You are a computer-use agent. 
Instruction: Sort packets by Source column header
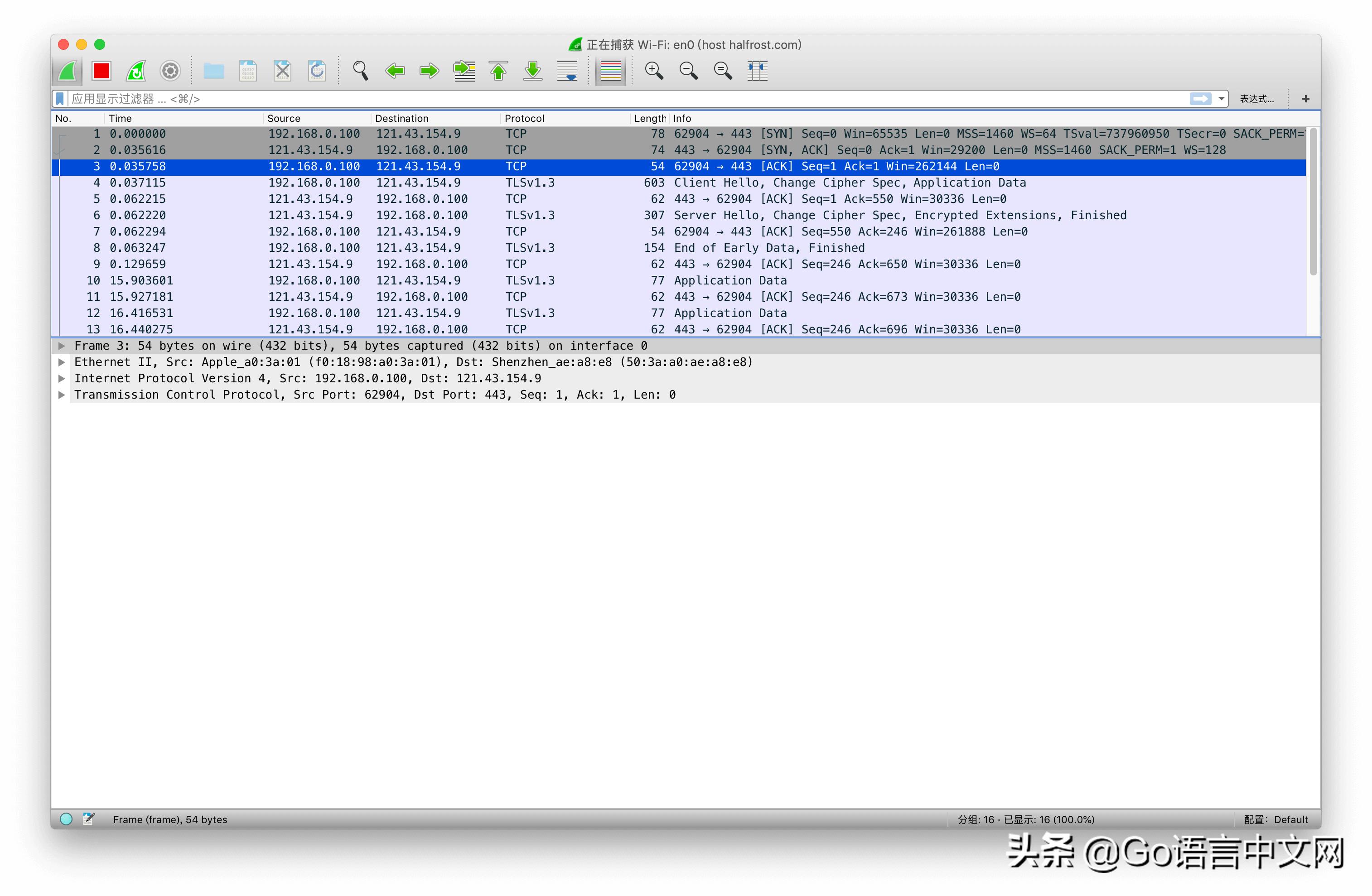pyautogui.click(x=284, y=118)
